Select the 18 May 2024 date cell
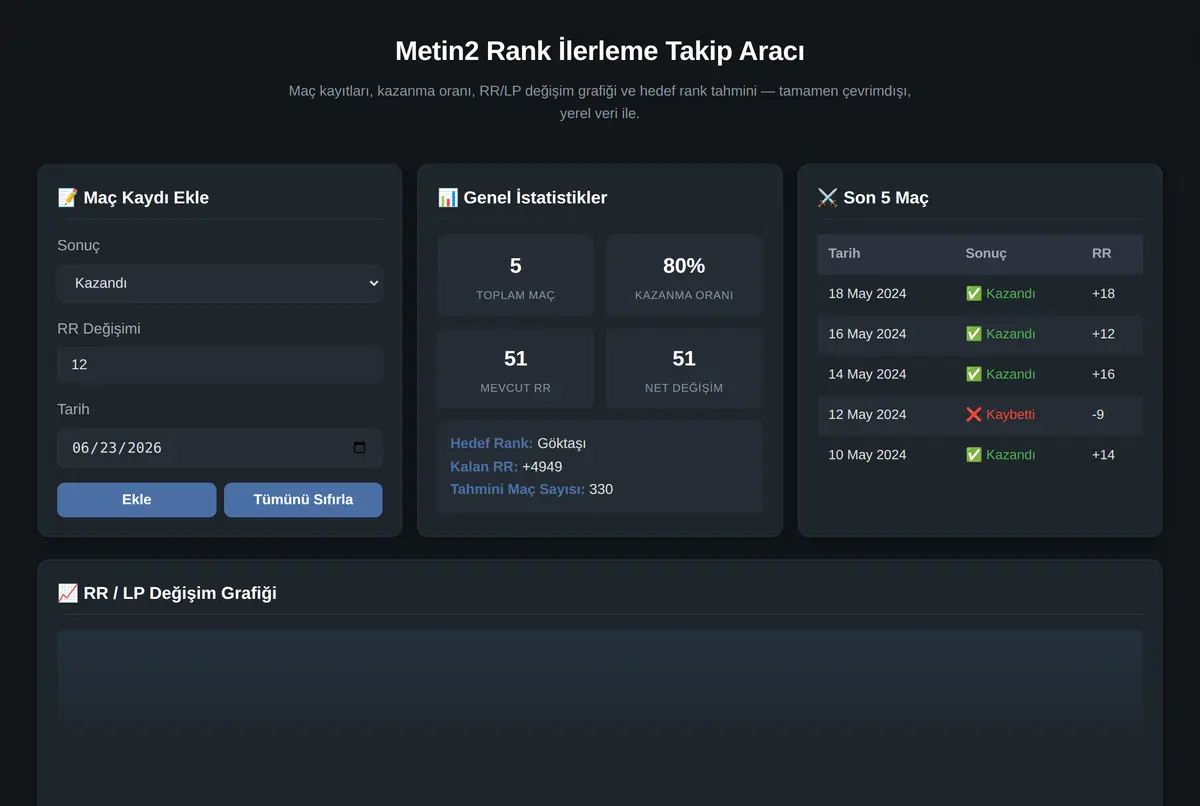The image size is (1200, 806). point(867,294)
